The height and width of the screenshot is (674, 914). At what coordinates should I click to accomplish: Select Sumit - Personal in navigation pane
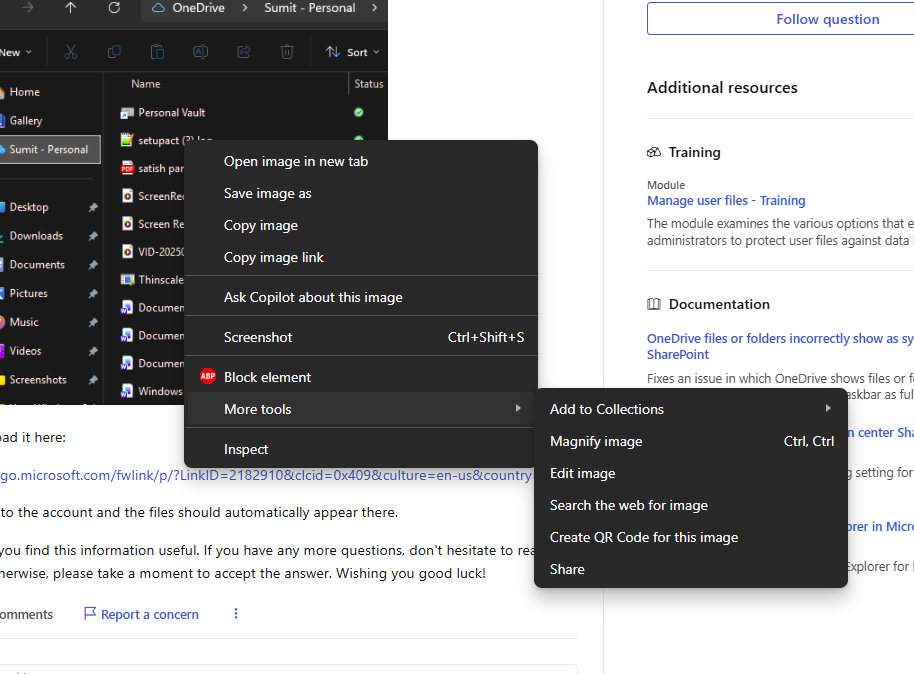point(50,149)
